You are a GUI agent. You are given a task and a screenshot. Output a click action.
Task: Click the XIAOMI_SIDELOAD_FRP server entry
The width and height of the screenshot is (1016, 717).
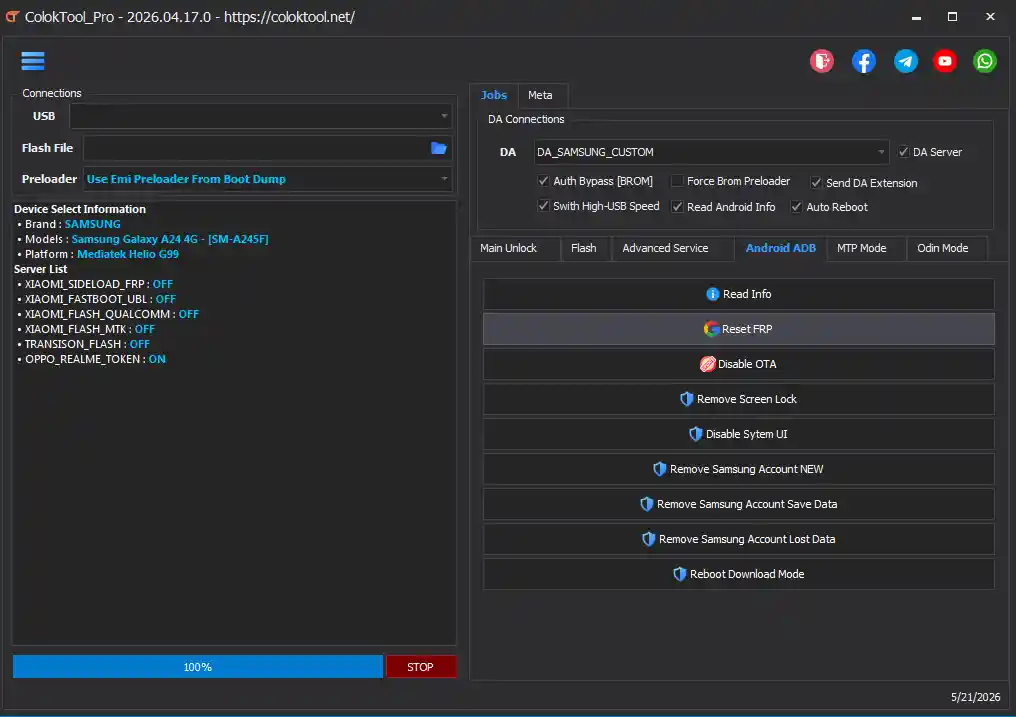point(95,284)
